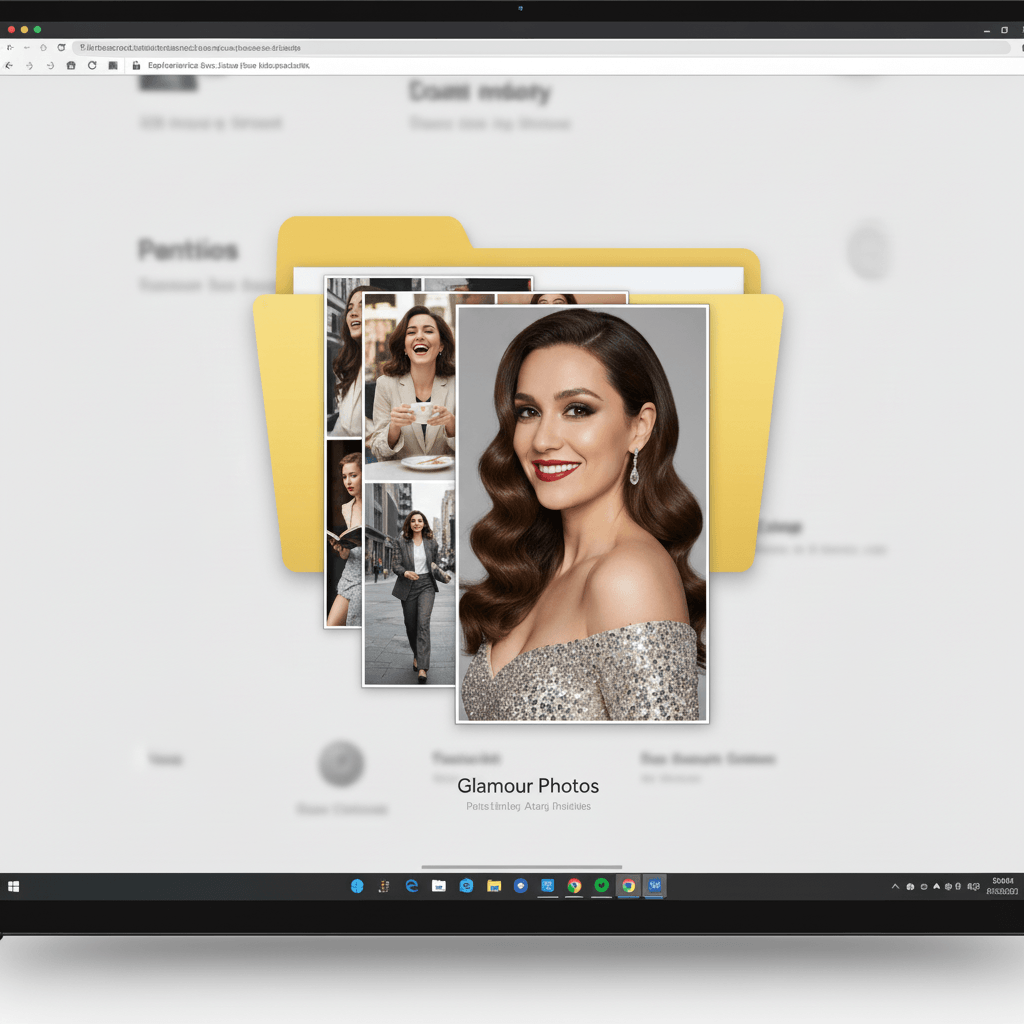Open the Windows Start menu
Screen dimensions: 1024x1024
[x=14, y=886]
